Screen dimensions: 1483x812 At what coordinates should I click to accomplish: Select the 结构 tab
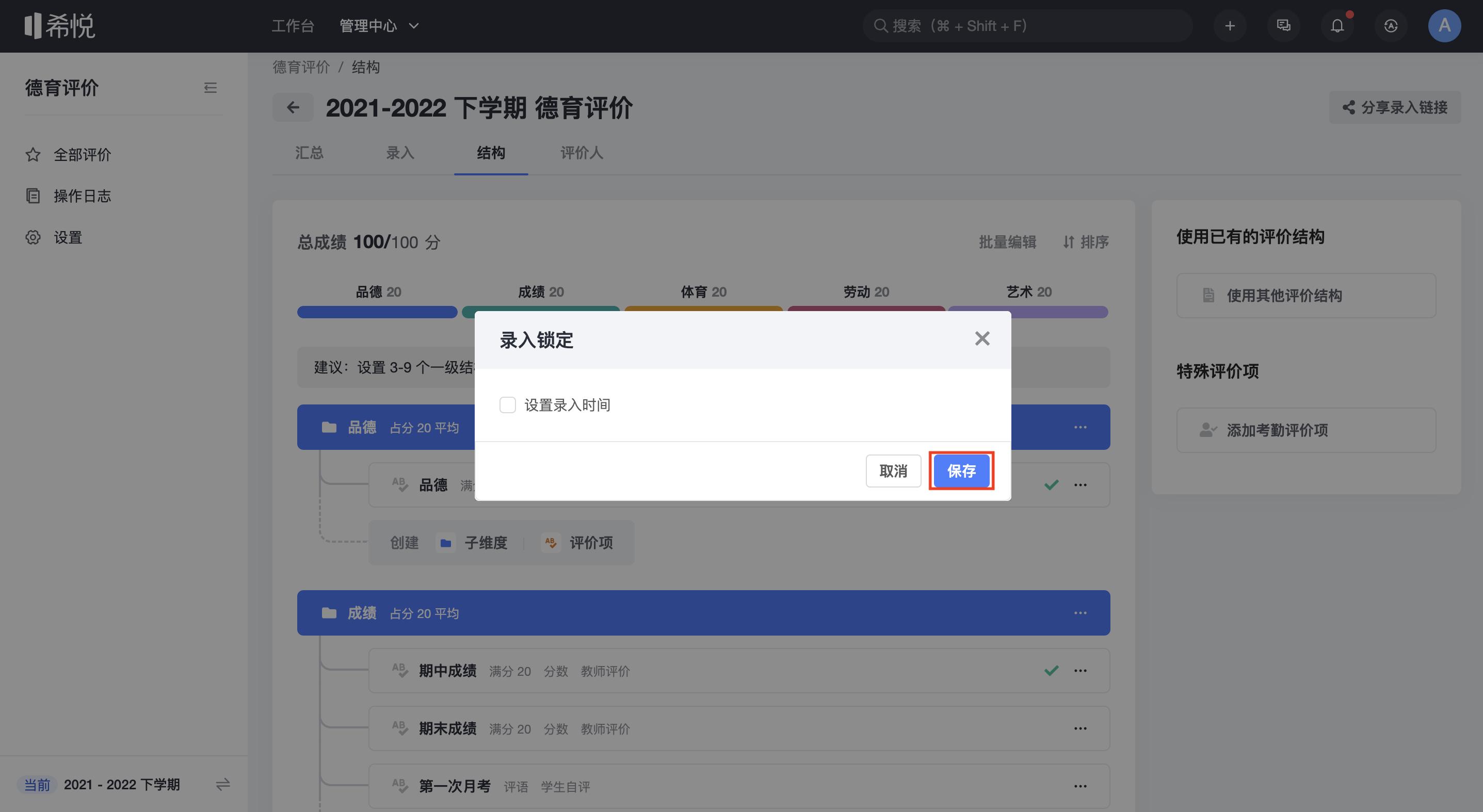[491, 153]
